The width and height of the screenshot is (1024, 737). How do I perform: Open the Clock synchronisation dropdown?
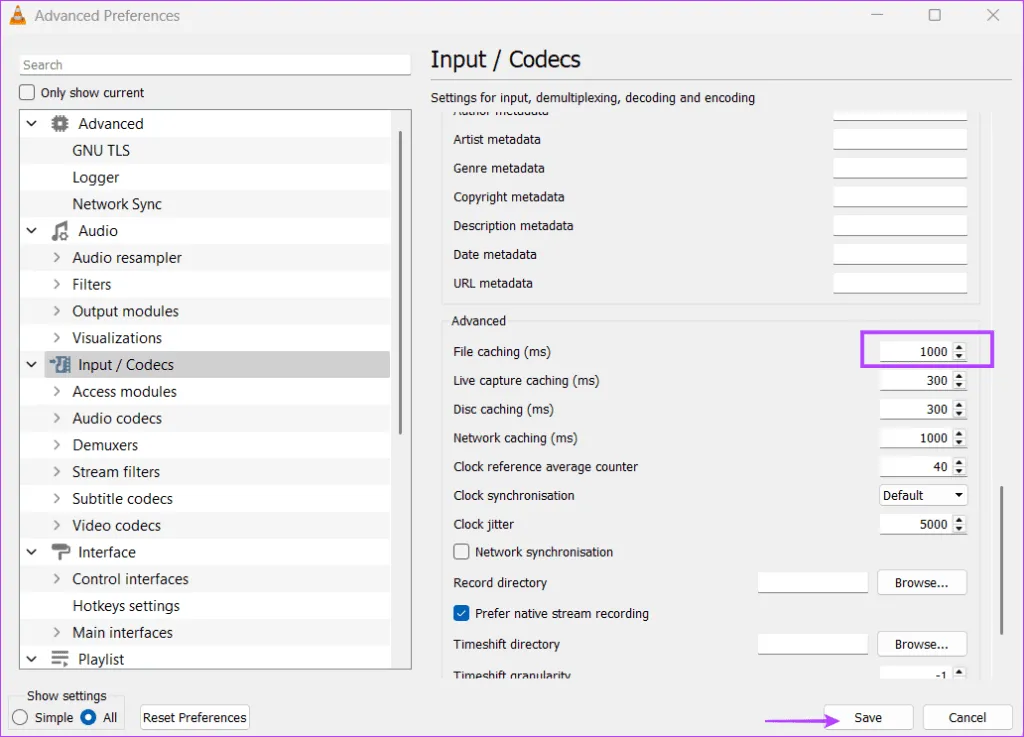tap(922, 495)
